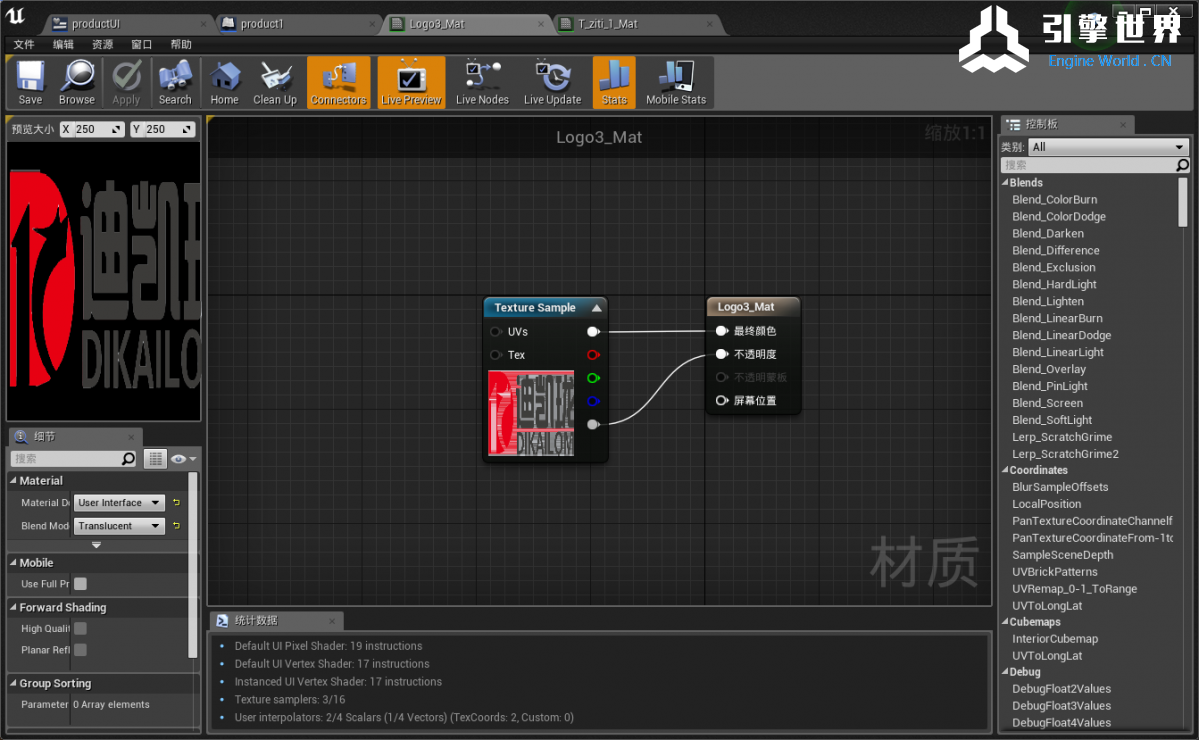Image resolution: width=1199 pixels, height=740 pixels.
Task: Collapse the Blends category
Action: [x=1006, y=183]
